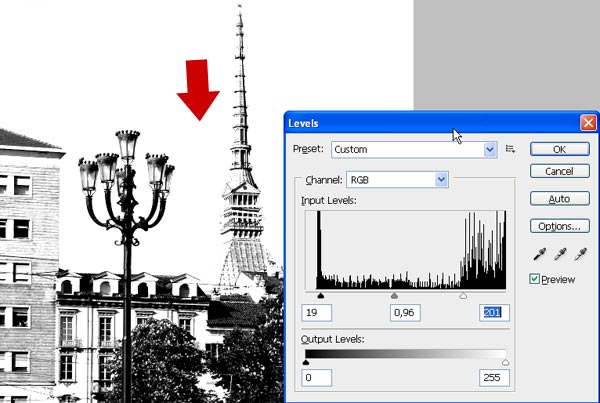The height and width of the screenshot is (403, 600).
Task: Grab the input white point slider
Action: tap(463, 295)
